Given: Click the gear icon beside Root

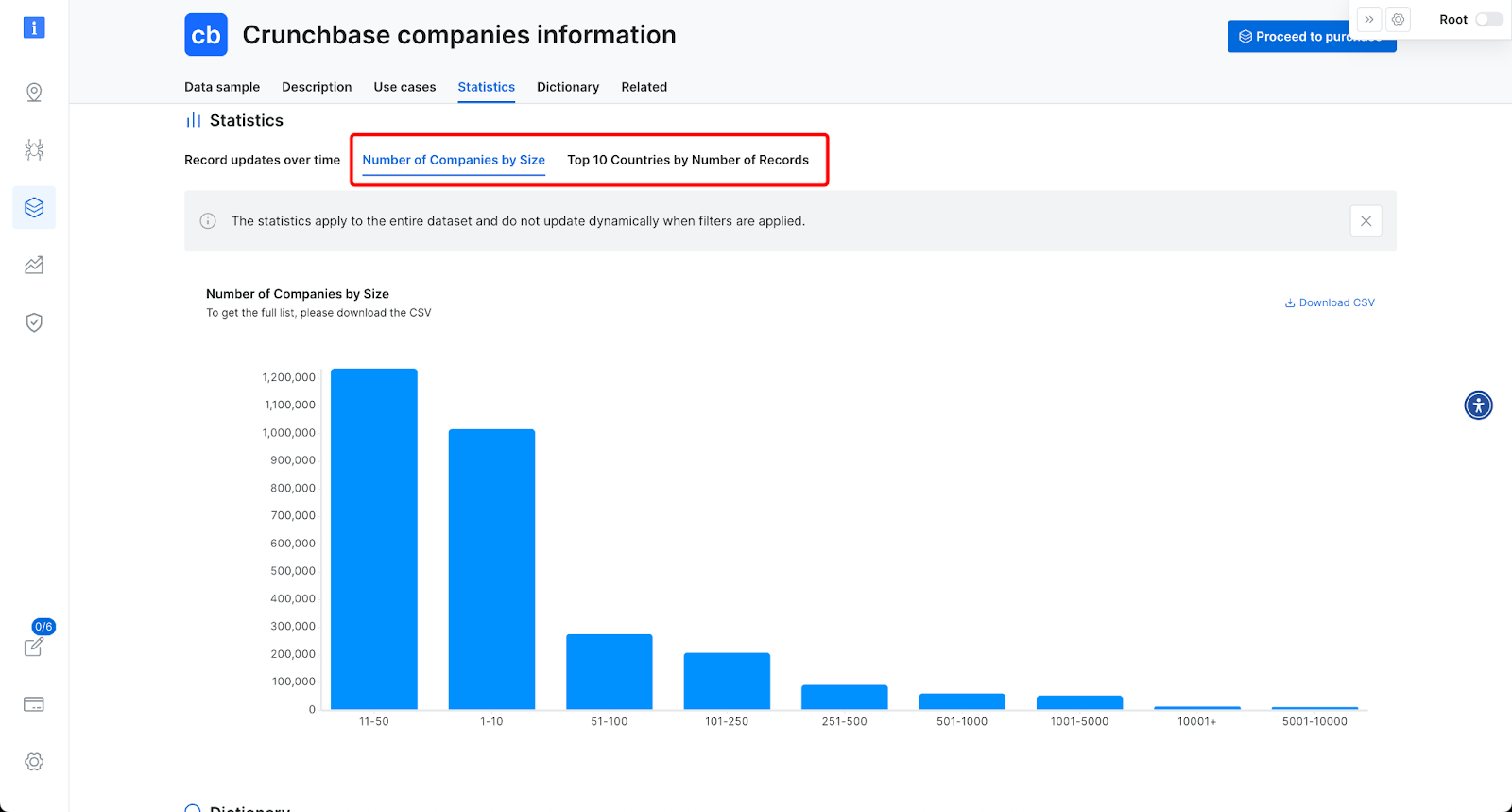Looking at the screenshot, I should [x=1399, y=19].
